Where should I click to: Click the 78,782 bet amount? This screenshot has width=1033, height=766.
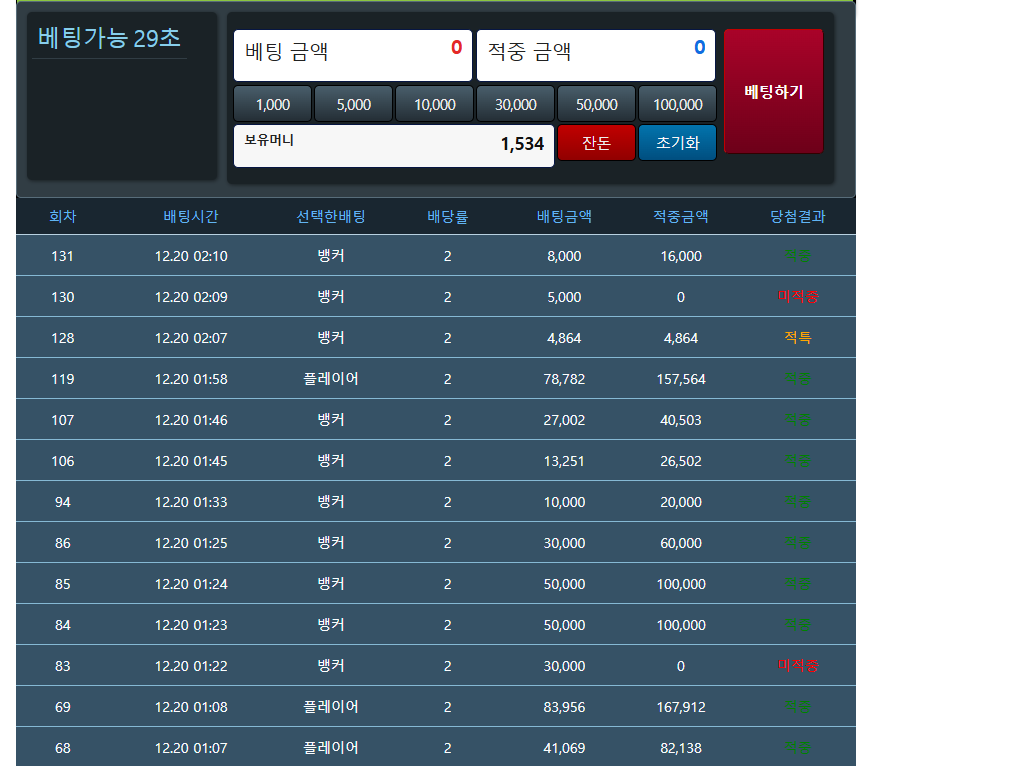(564, 379)
